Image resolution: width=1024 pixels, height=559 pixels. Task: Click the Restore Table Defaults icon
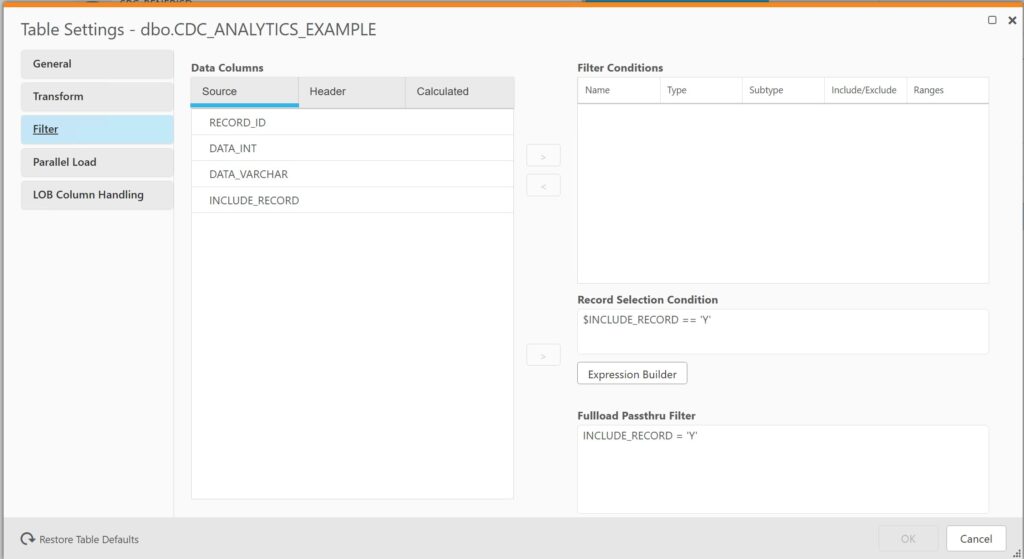tap(28, 539)
